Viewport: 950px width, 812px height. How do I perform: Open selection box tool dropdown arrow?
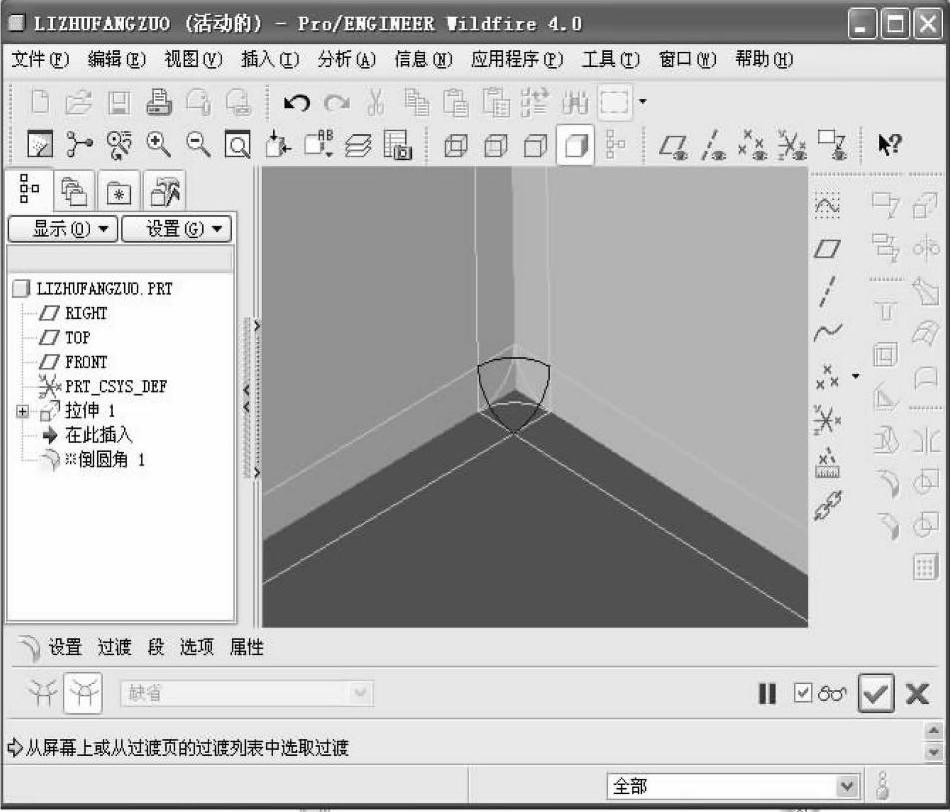[x=643, y=102]
